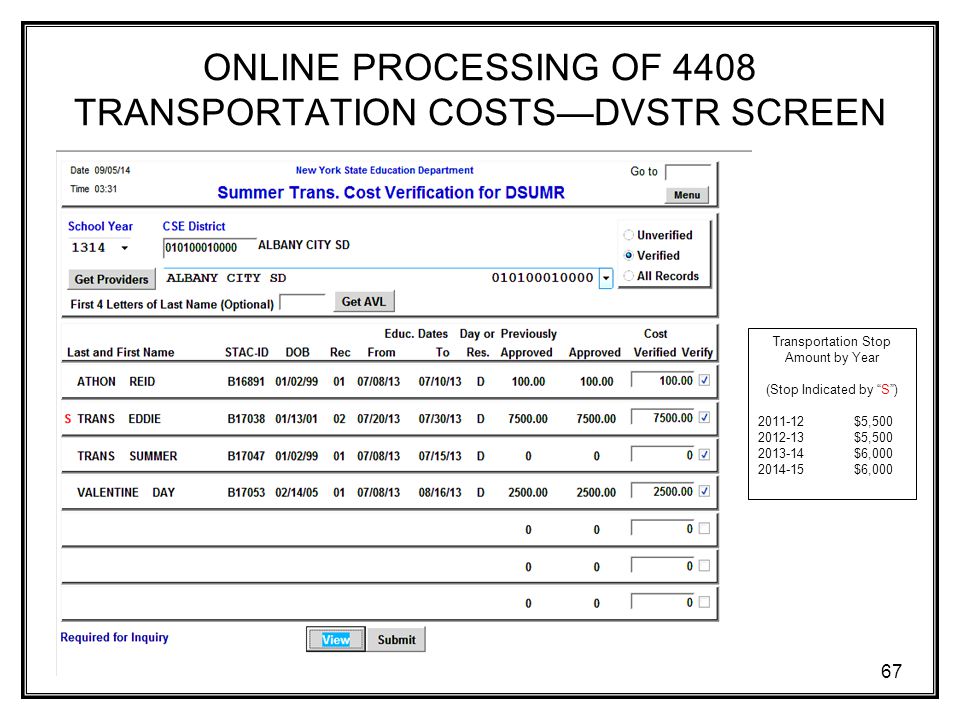
Task: Focus the Go to input field
Action: coord(688,172)
